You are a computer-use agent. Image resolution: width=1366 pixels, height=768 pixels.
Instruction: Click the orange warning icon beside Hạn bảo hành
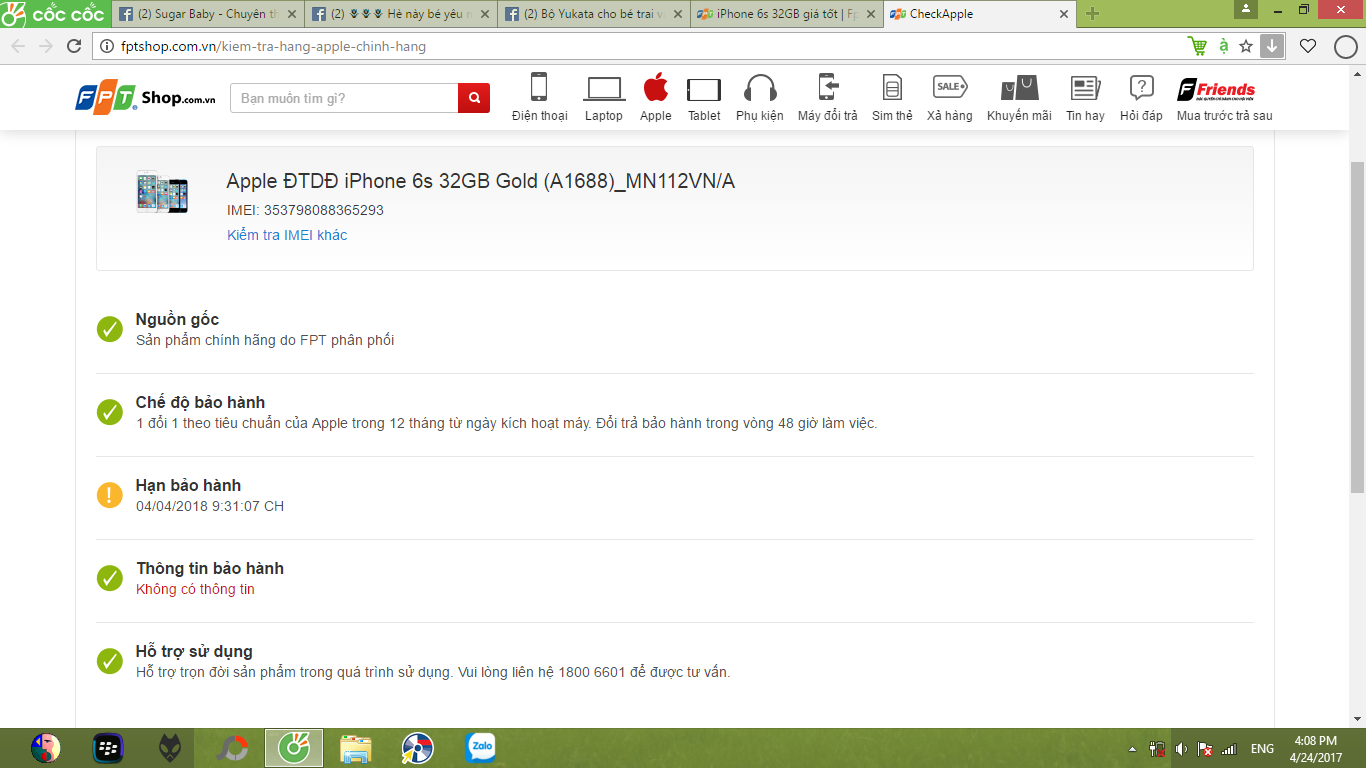(x=110, y=494)
